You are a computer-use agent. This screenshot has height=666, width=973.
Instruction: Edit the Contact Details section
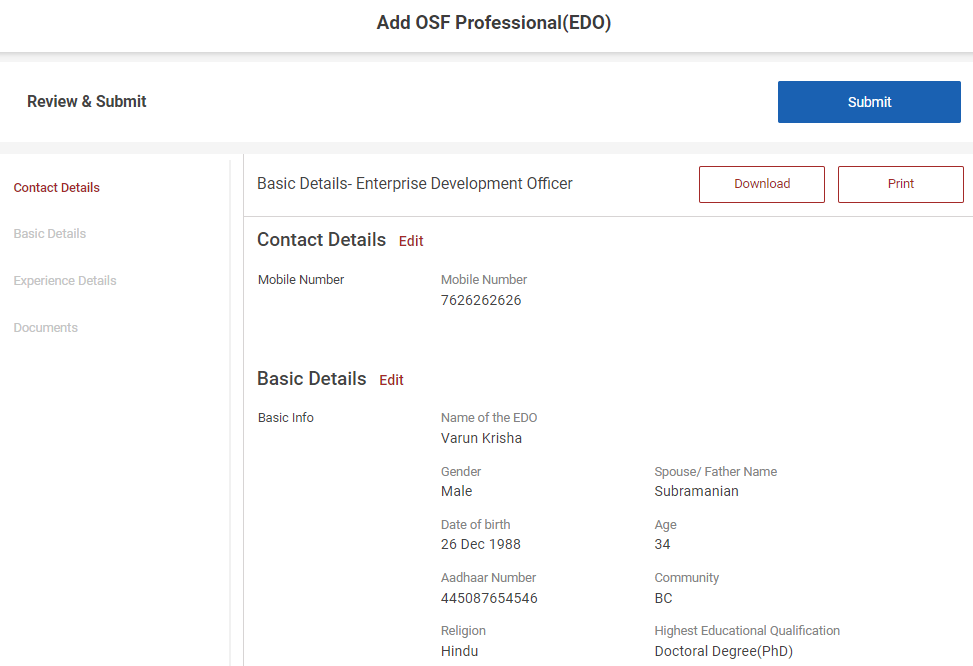click(x=411, y=241)
